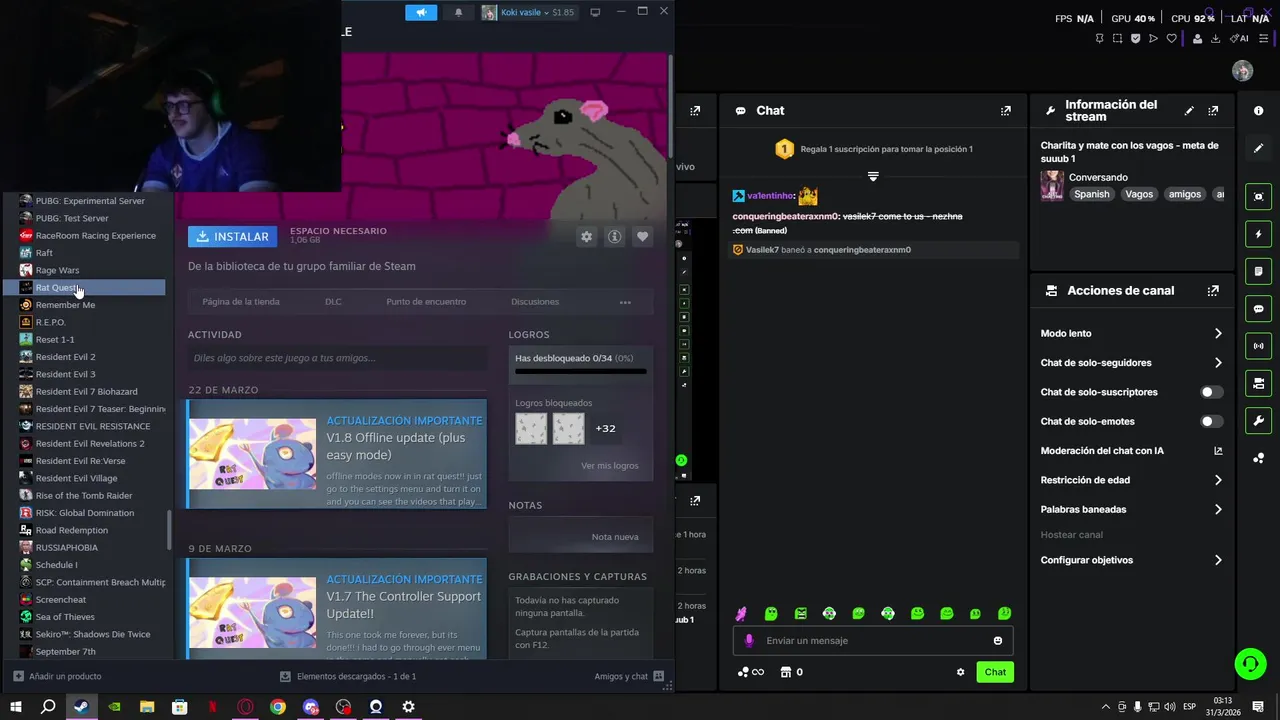The width and height of the screenshot is (1280, 720).
Task: Select Sea of Thieves in library
Action: pos(84,617)
